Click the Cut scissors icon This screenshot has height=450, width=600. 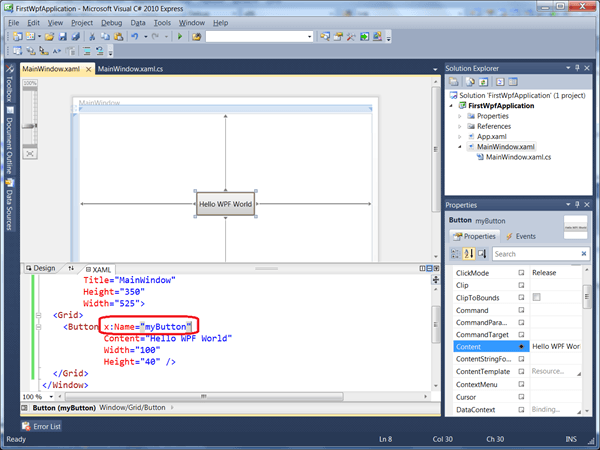click(92, 36)
